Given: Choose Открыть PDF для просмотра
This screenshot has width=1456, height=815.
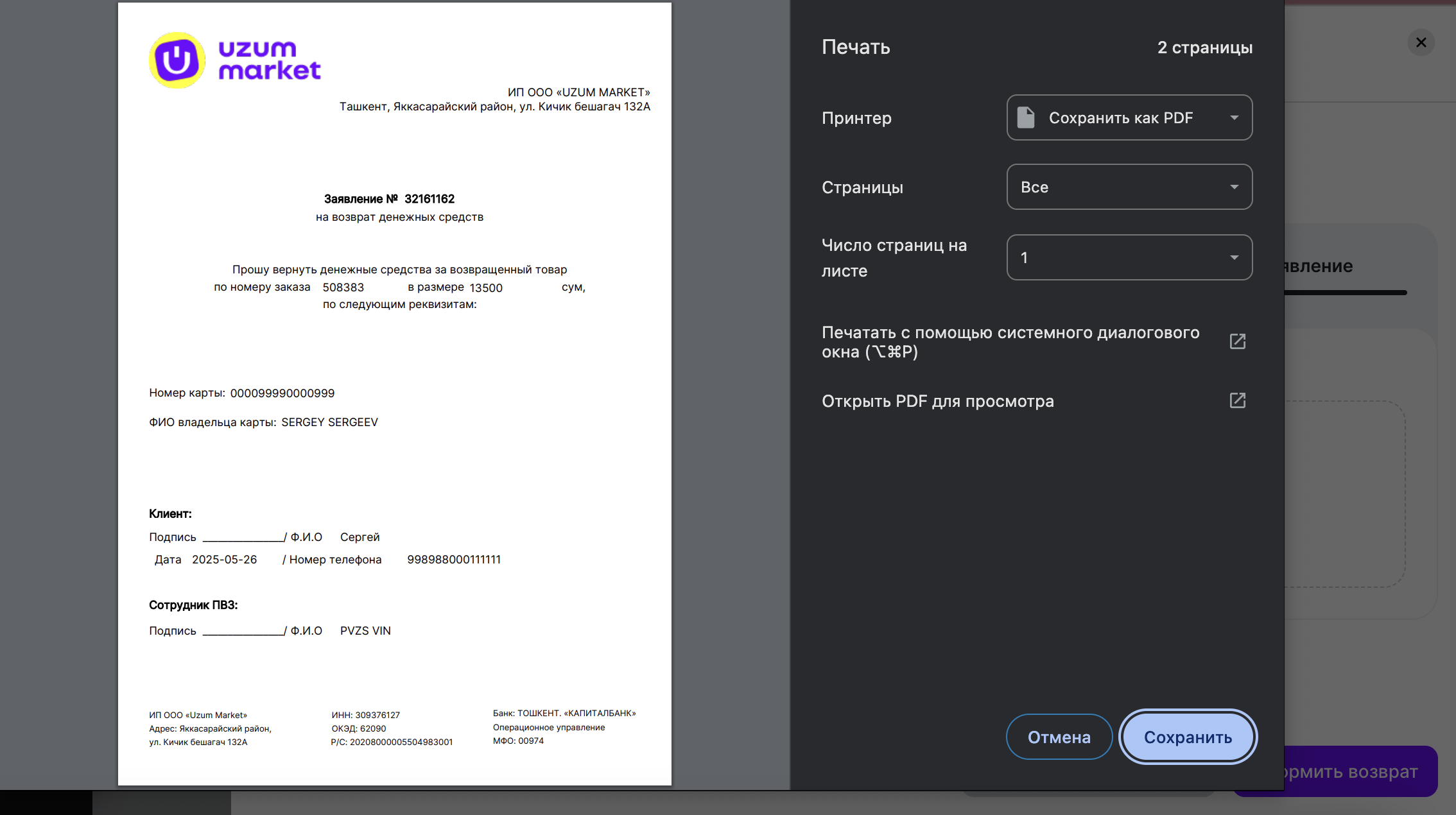Looking at the screenshot, I should click(x=937, y=401).
